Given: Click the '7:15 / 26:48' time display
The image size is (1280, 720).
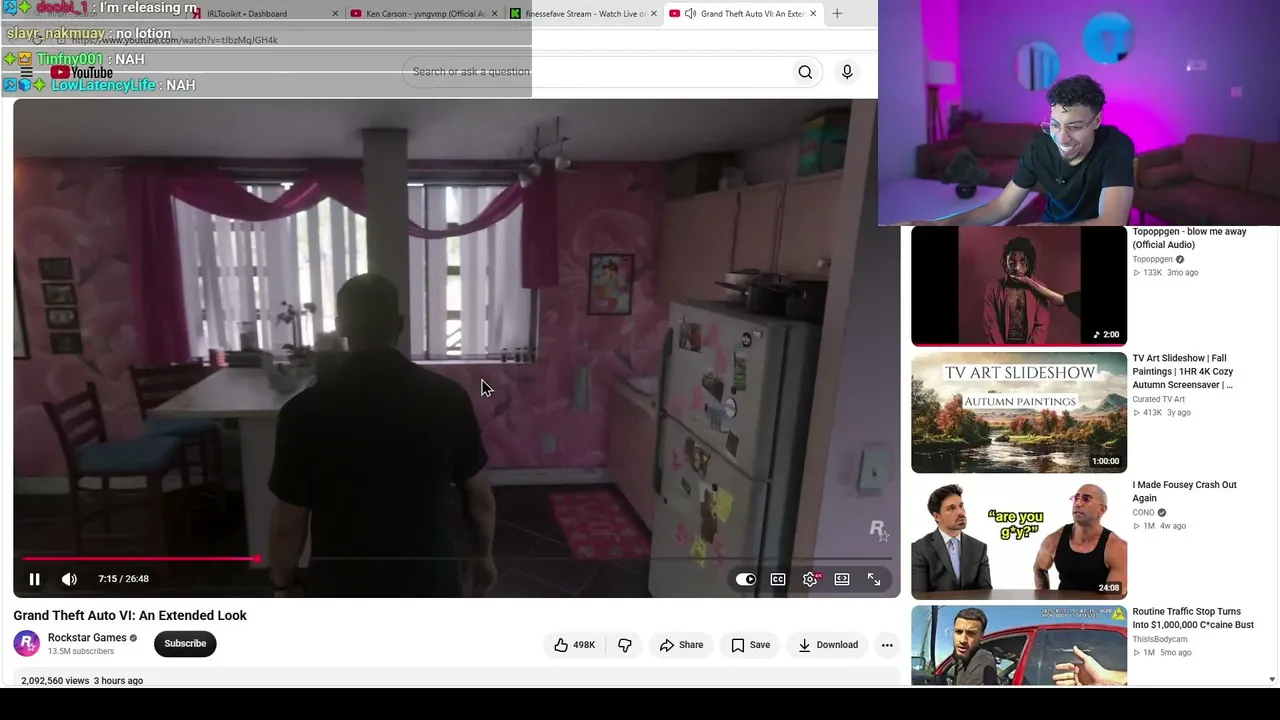Looking at the screenshot, I should (124, 579).
